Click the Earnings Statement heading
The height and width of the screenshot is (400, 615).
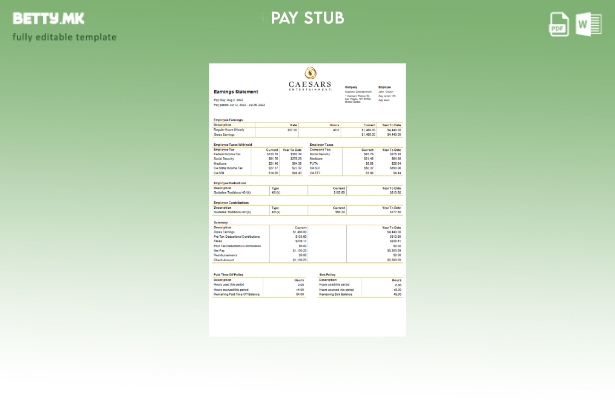click(x=236, y=92)
